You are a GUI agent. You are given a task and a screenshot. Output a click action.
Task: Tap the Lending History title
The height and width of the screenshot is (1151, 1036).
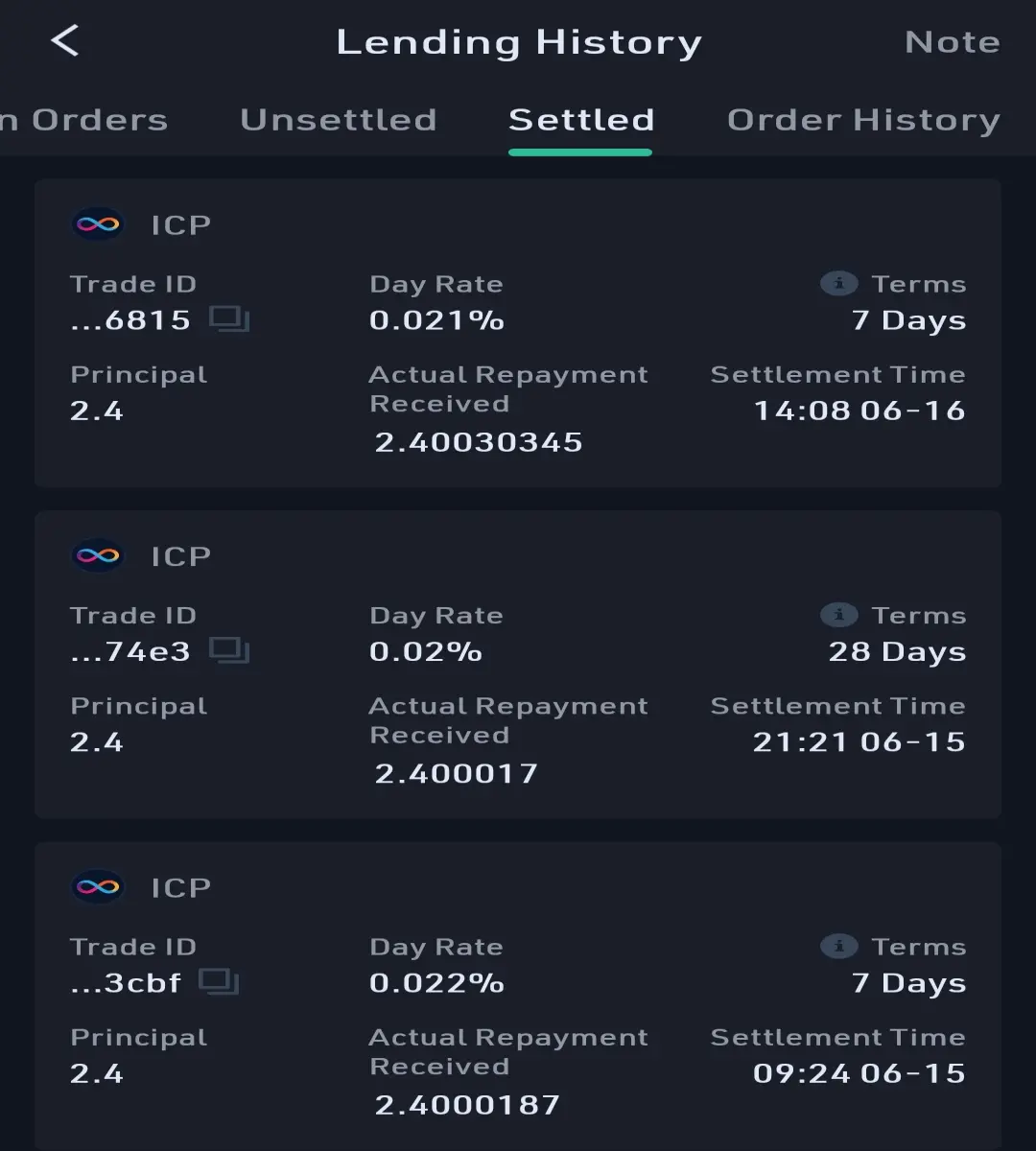519,43
